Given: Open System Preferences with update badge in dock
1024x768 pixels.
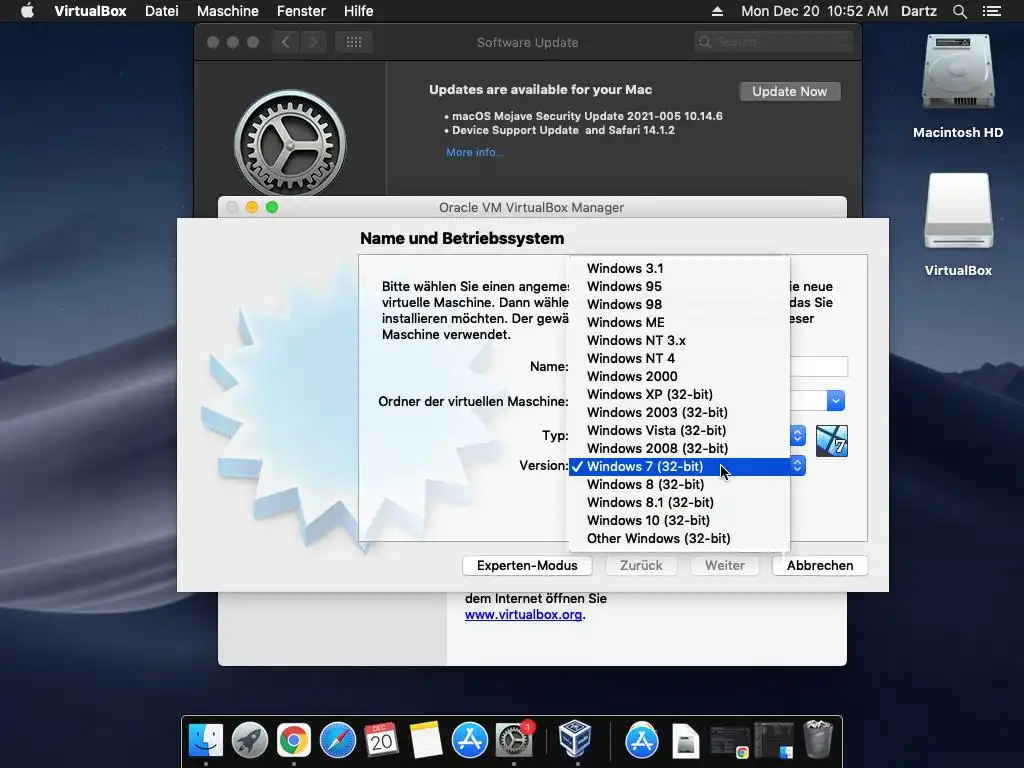Looking at the screenshot, I should point(514,741).
